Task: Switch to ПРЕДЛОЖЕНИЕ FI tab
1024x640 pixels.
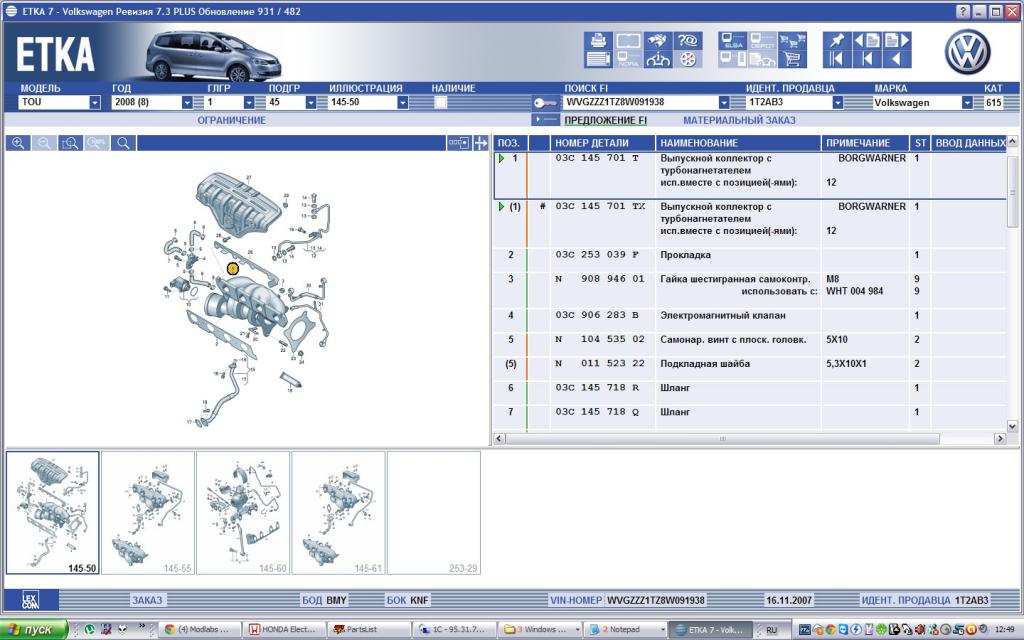Action: 605,120
